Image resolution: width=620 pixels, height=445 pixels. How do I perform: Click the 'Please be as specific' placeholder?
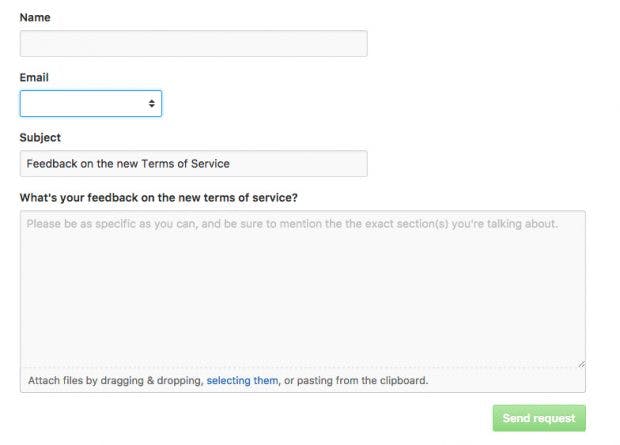pos(292,224)
